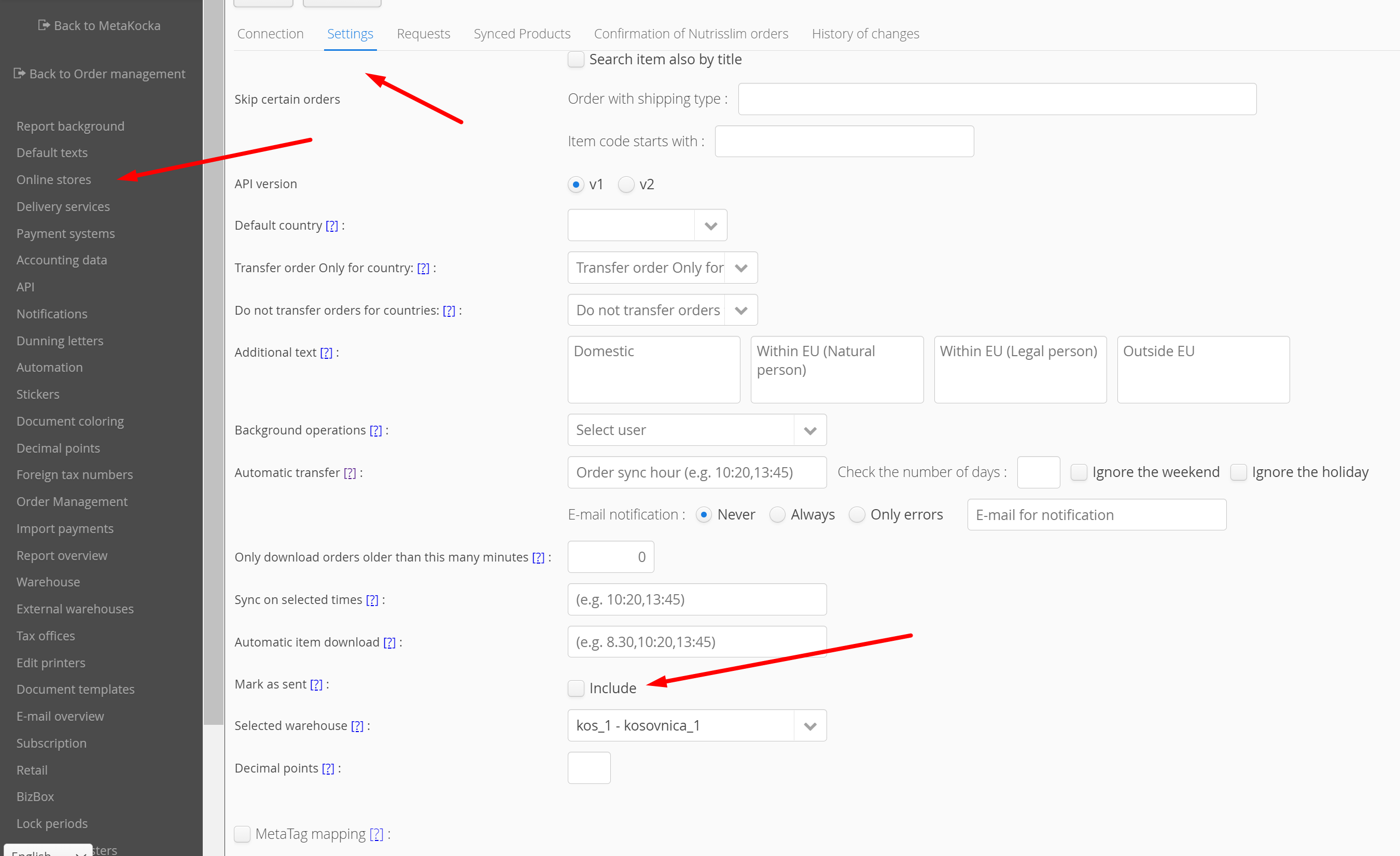Select the v2 API version radio button

pyautogui.click(x=626, y=184)
